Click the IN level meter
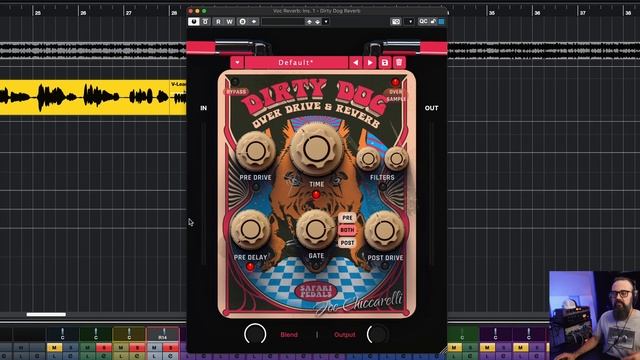This screenshot has width=640, height=360. click(203, 194)
